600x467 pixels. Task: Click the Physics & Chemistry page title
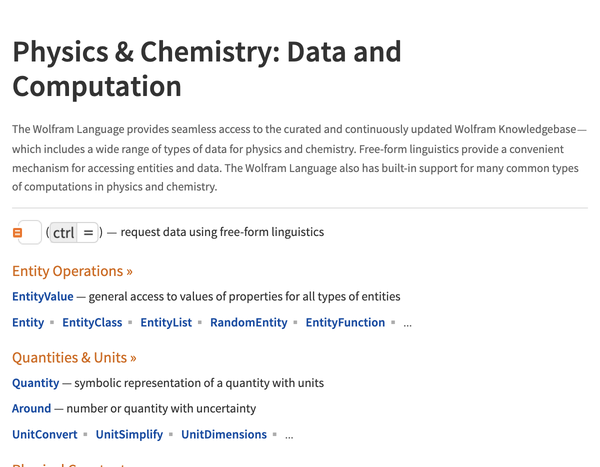pos(207,69)
